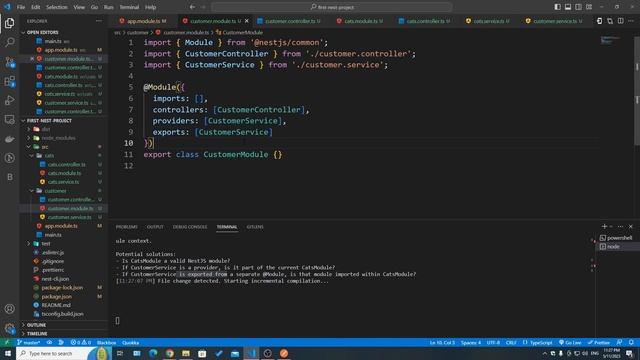Select the node terminal entry

click(x=616, y=247)
